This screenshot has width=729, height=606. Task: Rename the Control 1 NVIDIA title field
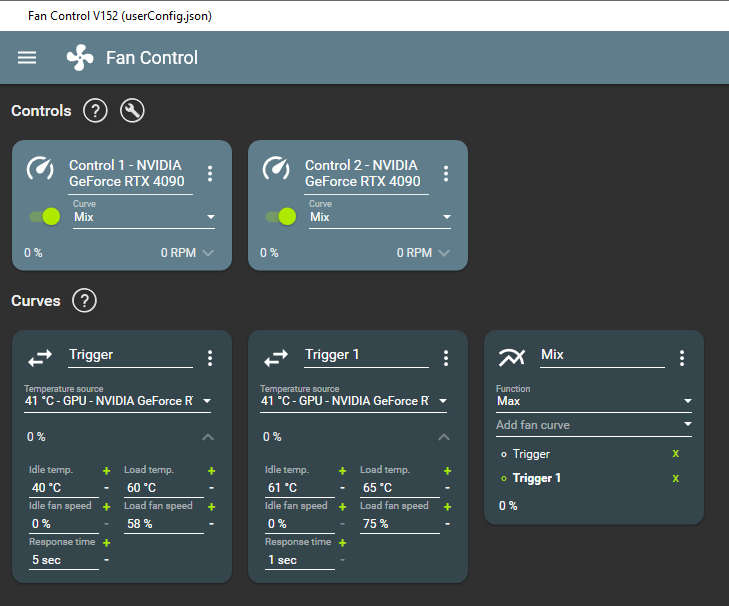coord(131,174)
